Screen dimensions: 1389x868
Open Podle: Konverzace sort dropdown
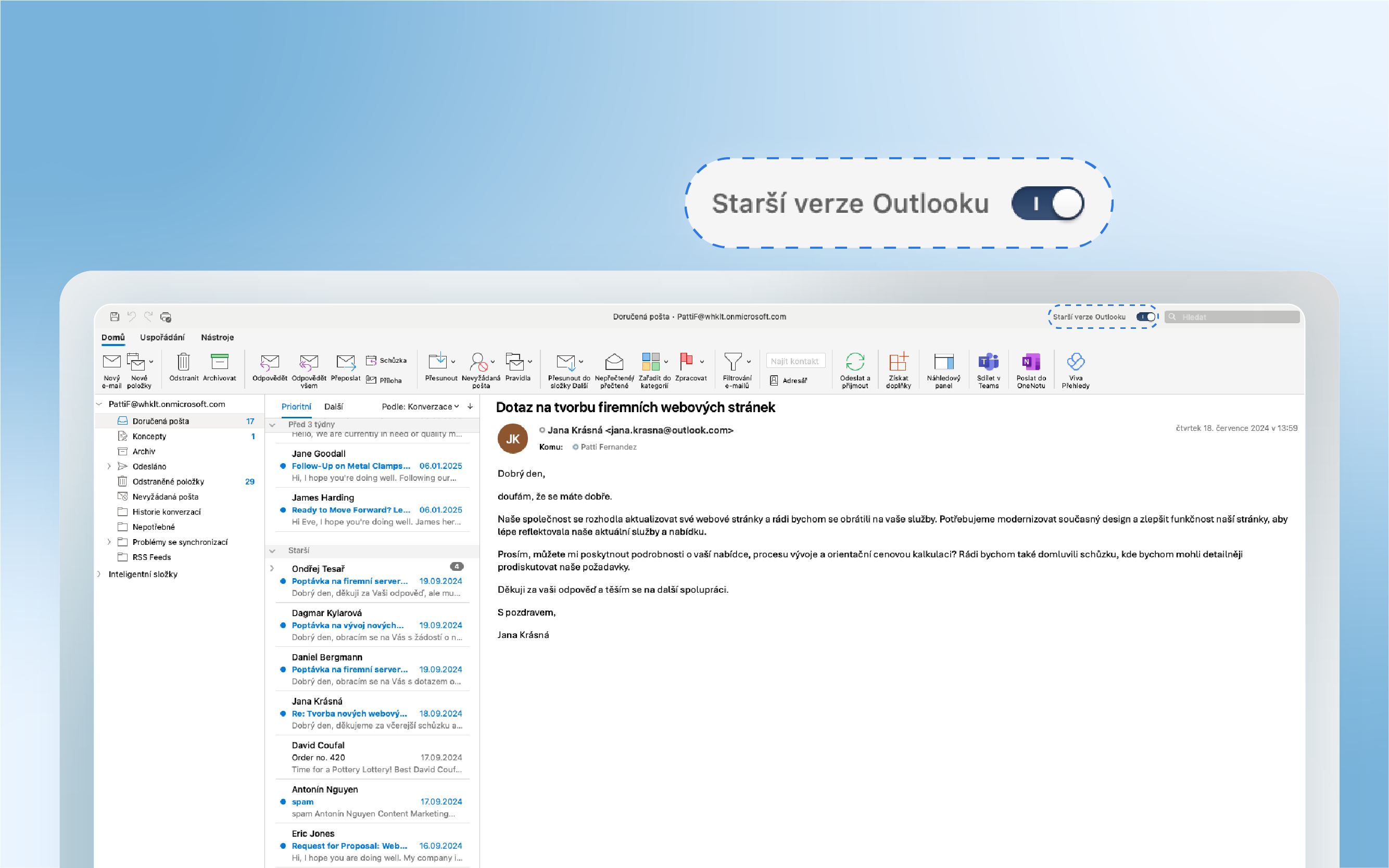pyautogui.click(x=420, y=406)
